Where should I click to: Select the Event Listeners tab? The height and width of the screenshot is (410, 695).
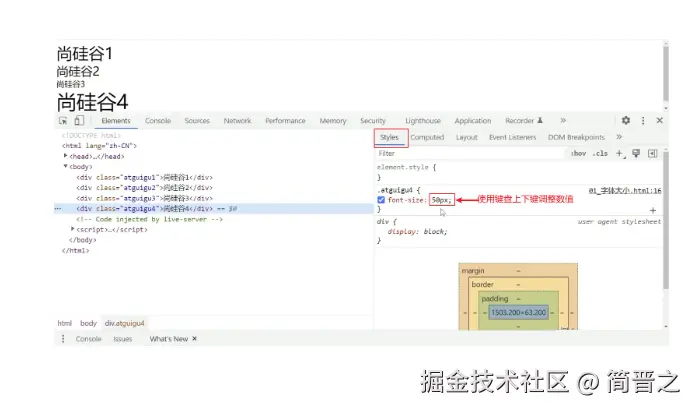[x=512, y=137]
